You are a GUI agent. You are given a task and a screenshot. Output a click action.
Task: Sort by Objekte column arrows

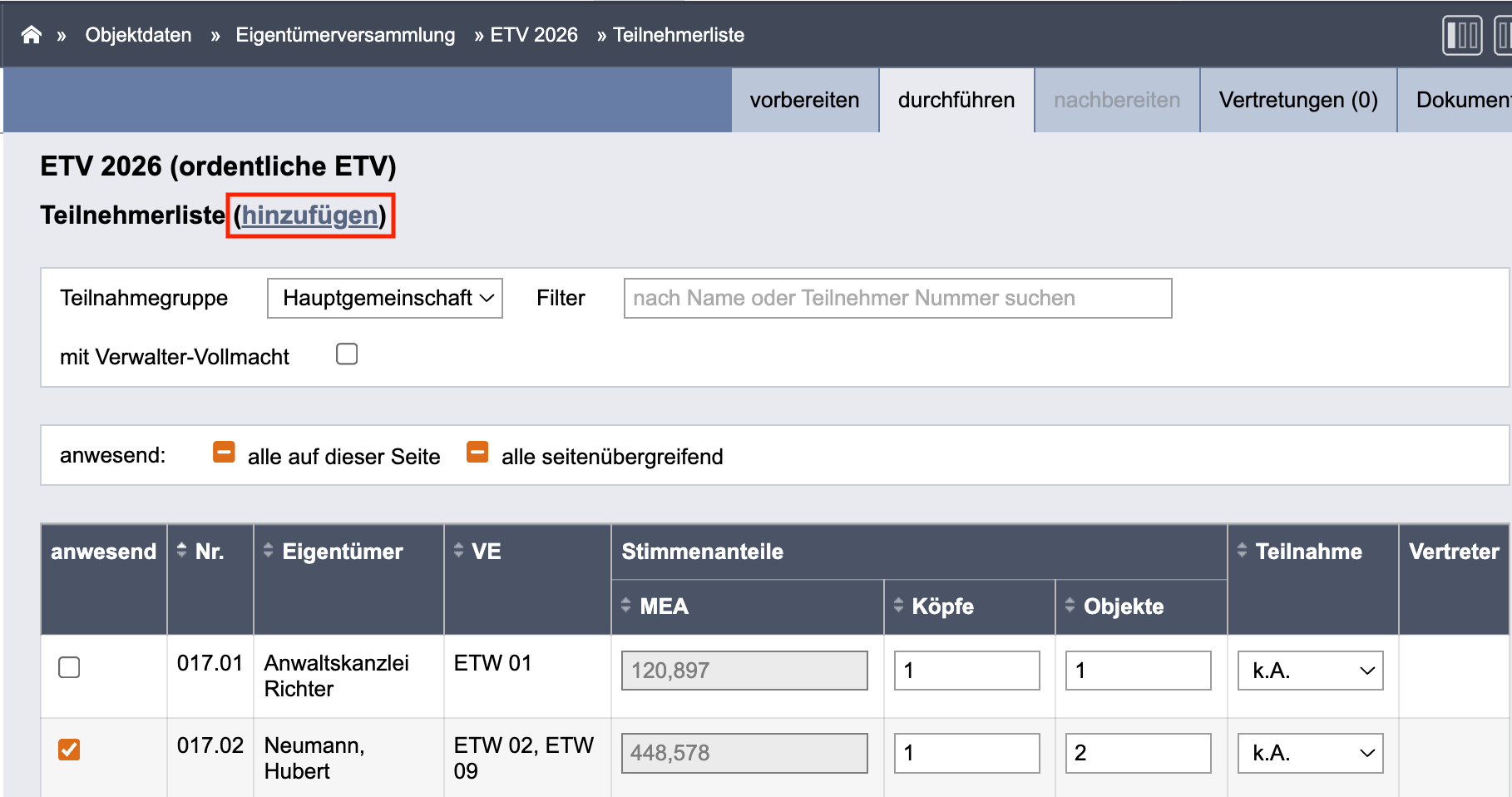[1070, 606]
